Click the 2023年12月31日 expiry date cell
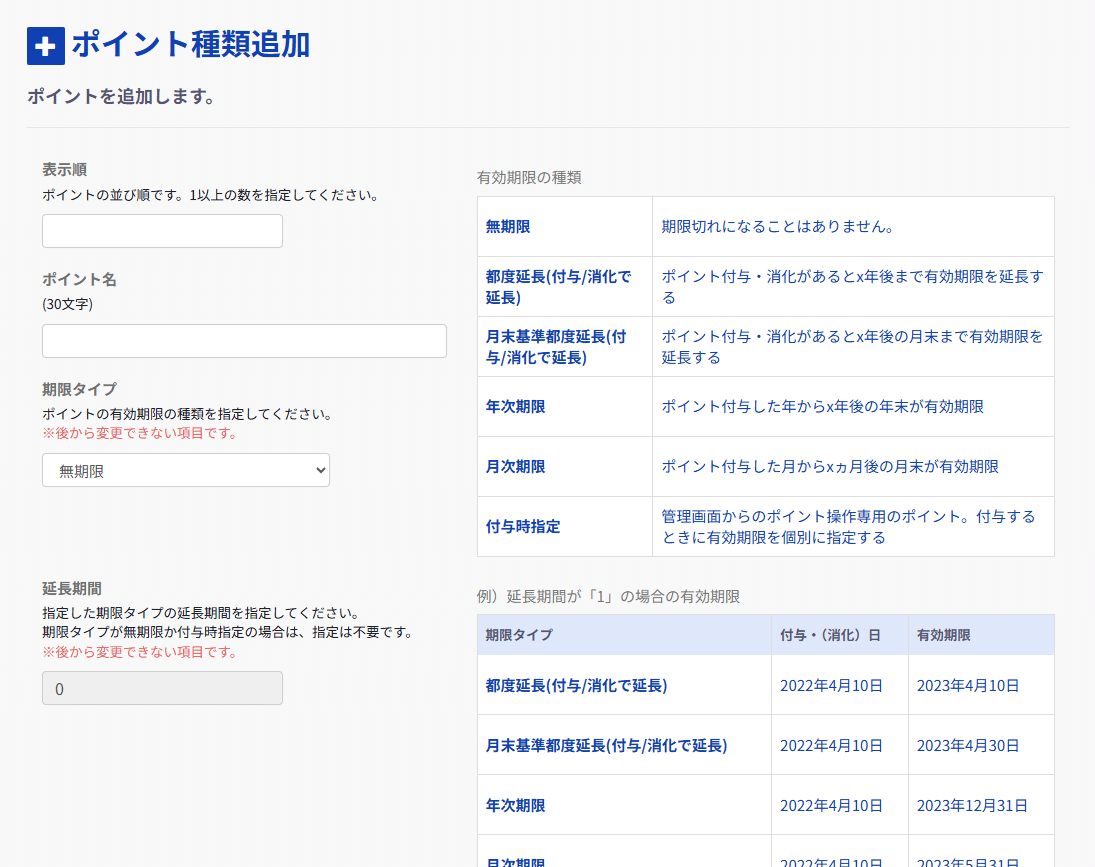Viewport: 1095px width, 867px height. pos(972,806)
